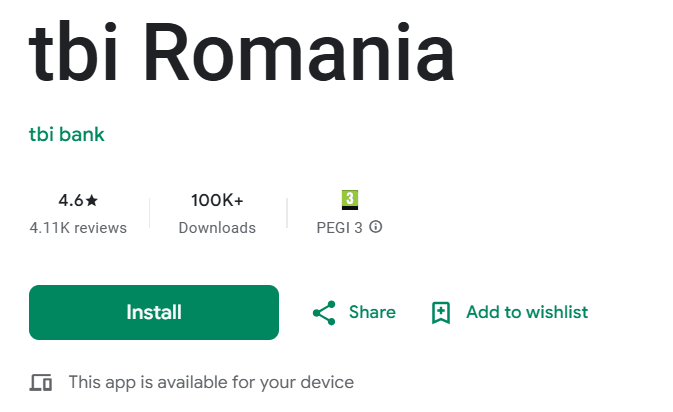The image size is (673, 412).
Task: Click the 4.11K reviews label
Action: (78, 228)
